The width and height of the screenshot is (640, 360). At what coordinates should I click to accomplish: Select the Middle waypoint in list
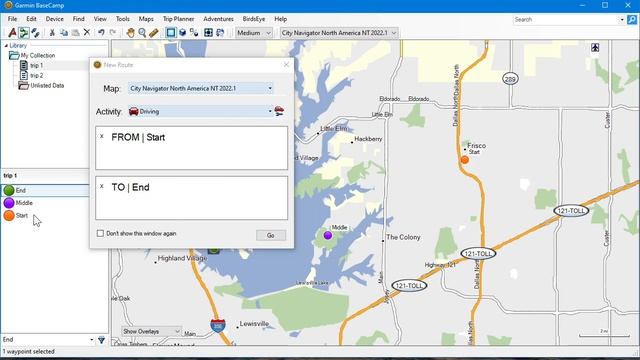tap(45, 203)
